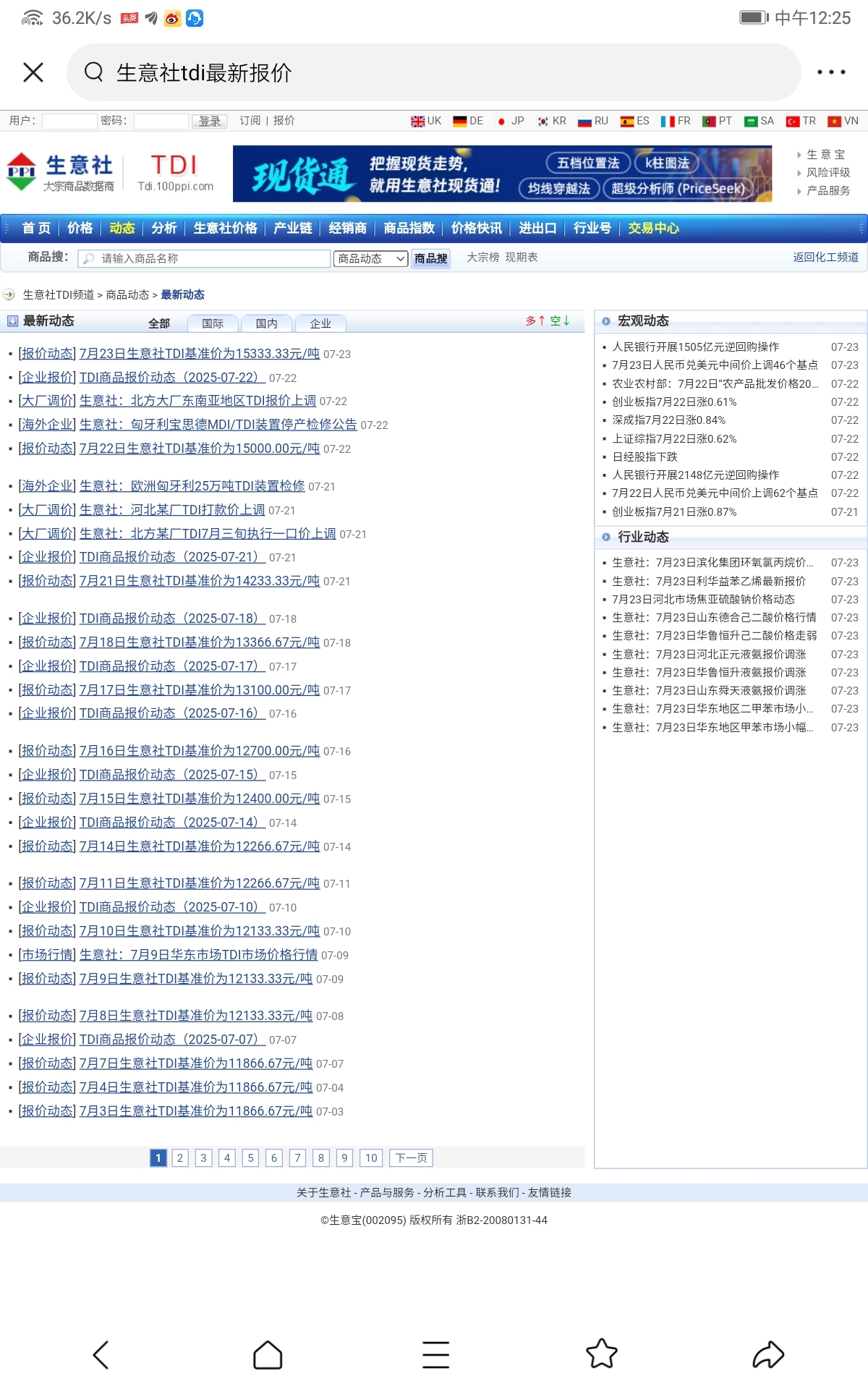Click the 请输入商品名称 search box
Viewport: 868px width, 1389px height.
[x=204, y=258]
